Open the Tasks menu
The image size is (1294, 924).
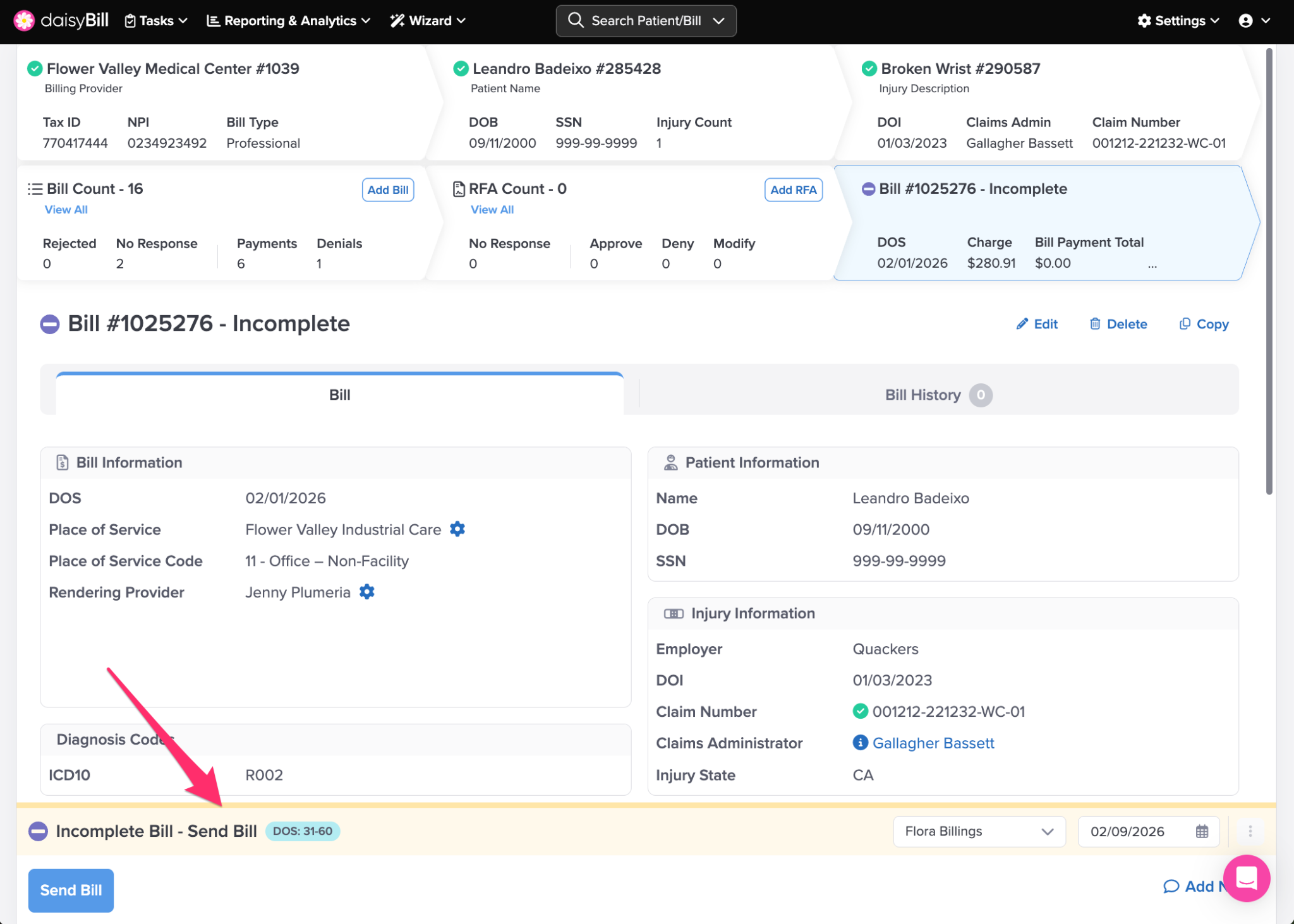[x=156, y=21]
